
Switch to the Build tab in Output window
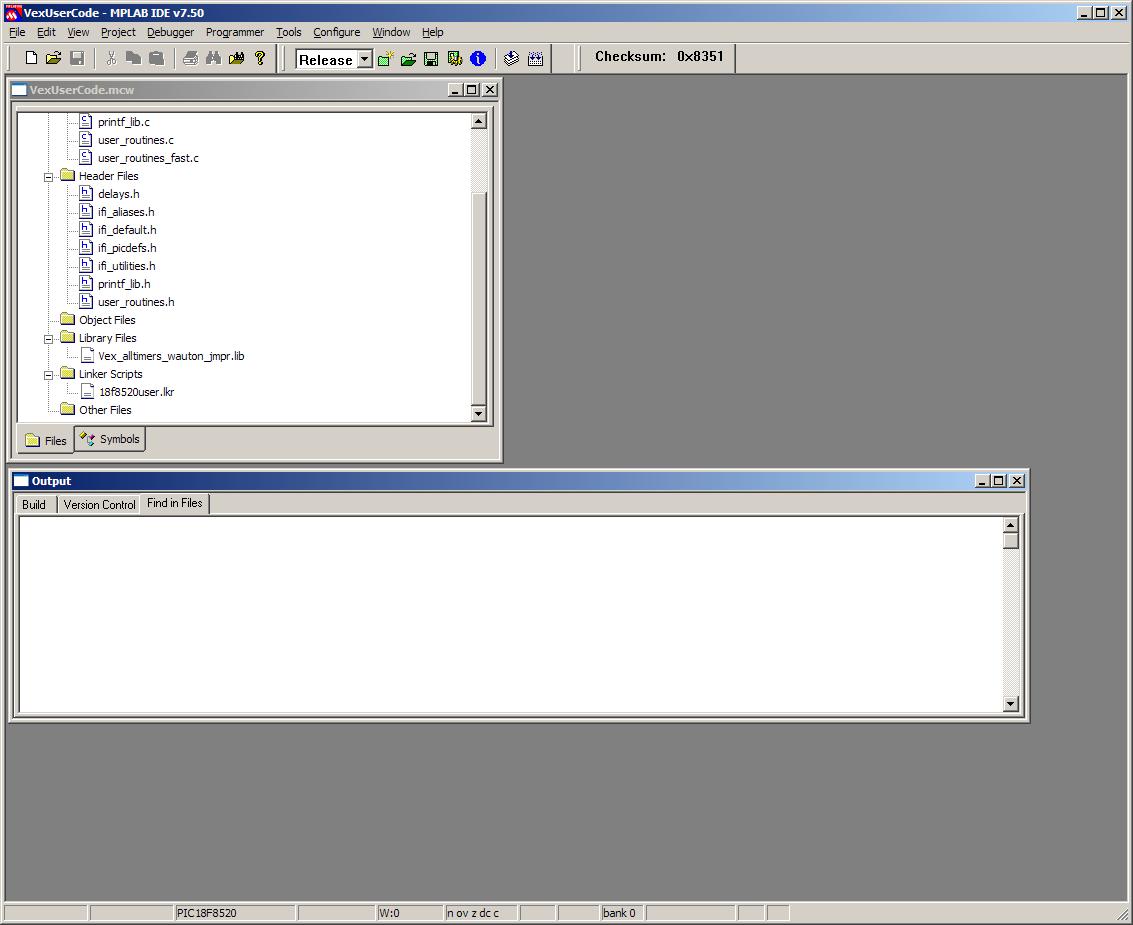34,504
